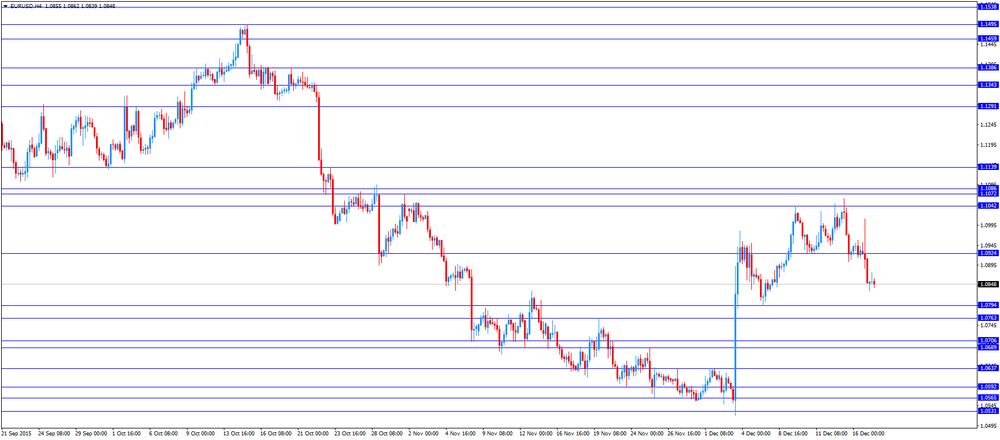Click the 6 Oct 08:00 time label
The height and width of the screenshot is (440, 1000).
(164, 433)
